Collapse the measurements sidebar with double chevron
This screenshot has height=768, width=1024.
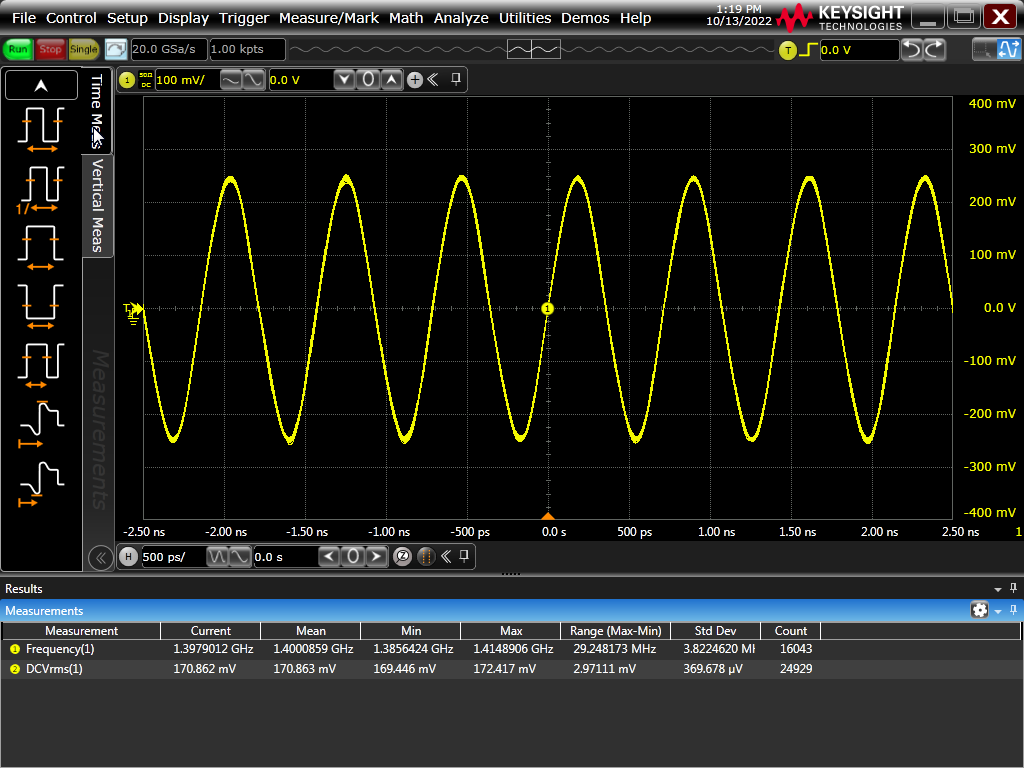[100, 558]
